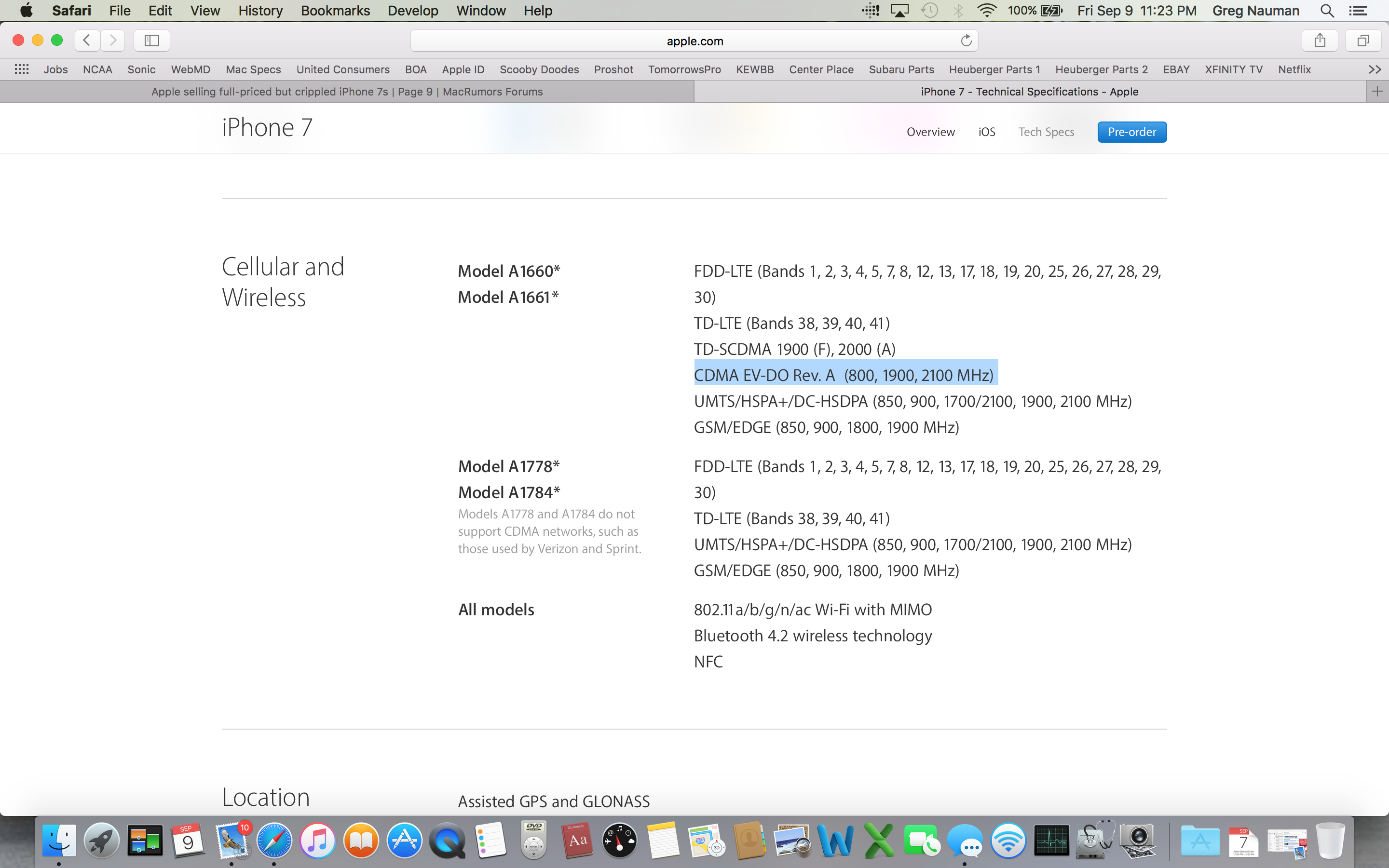This screenshot has height=868, width=1389.
Task: Click the highlighted CDMA EV-DO Rev. A line
Action: (x=844, y=376)
